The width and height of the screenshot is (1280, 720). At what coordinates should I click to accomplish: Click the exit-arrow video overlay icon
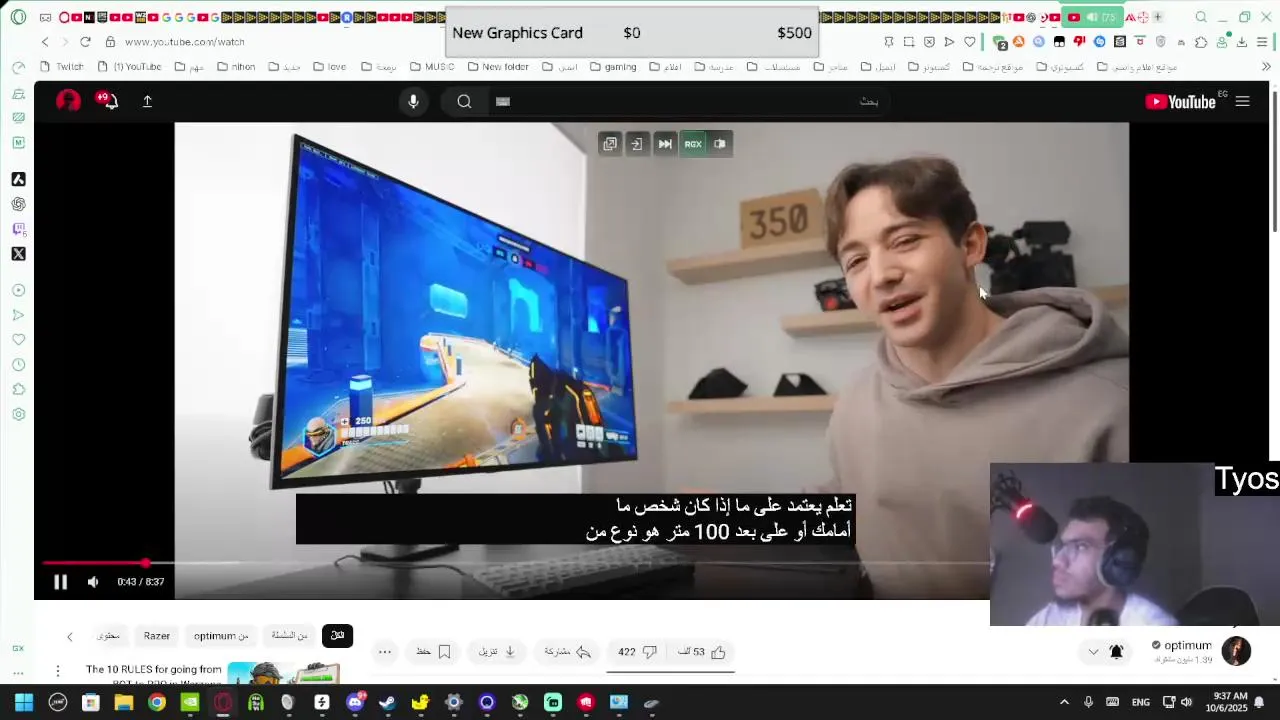click(x=637, y=144)
